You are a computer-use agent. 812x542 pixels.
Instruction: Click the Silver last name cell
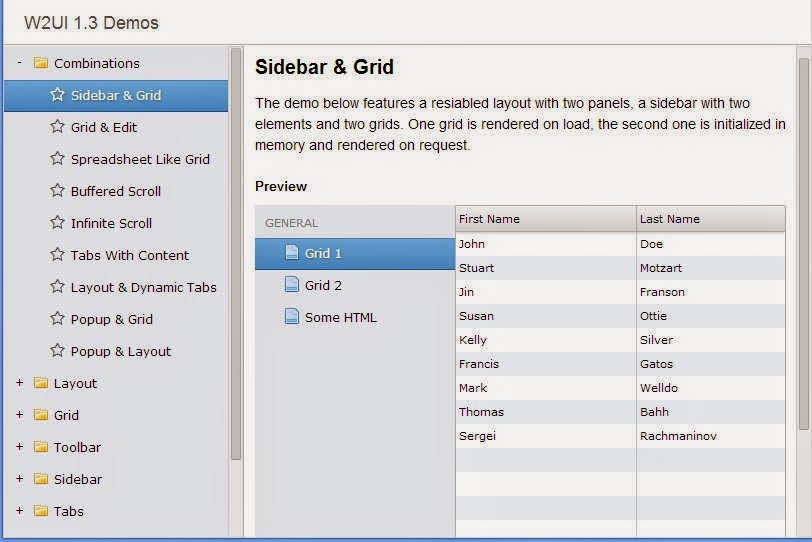[x=711, y=340]
